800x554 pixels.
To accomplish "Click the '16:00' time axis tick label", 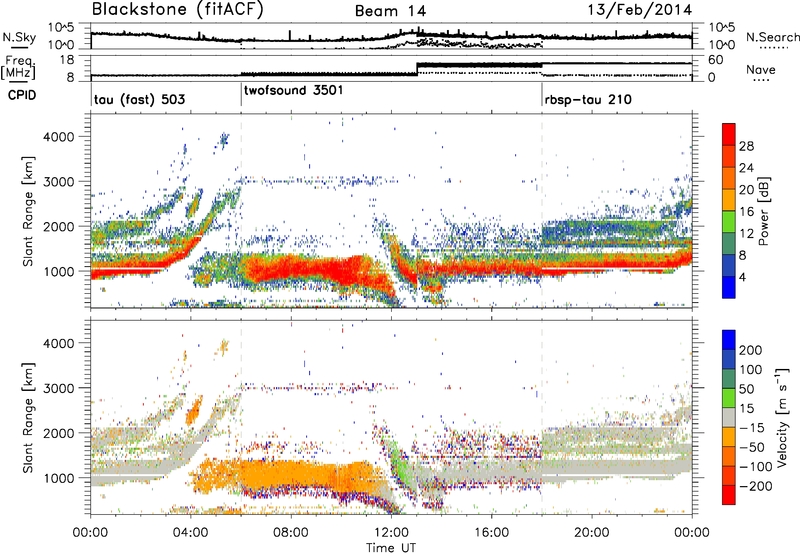I will click(x=491, y=533).
